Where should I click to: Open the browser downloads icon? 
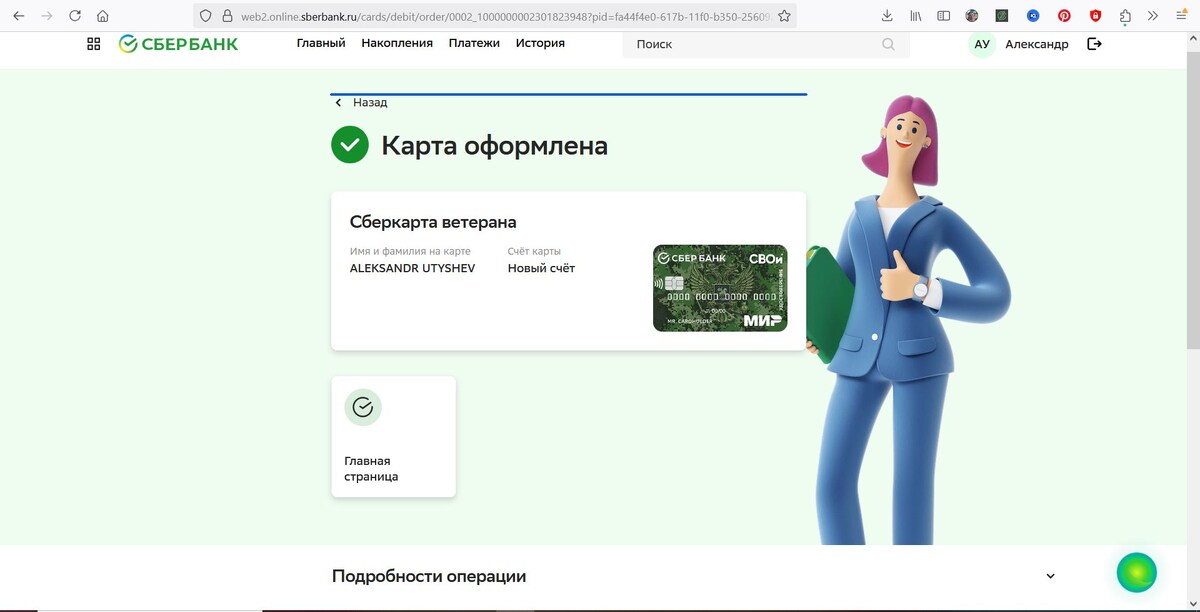[x=887, y=16]
